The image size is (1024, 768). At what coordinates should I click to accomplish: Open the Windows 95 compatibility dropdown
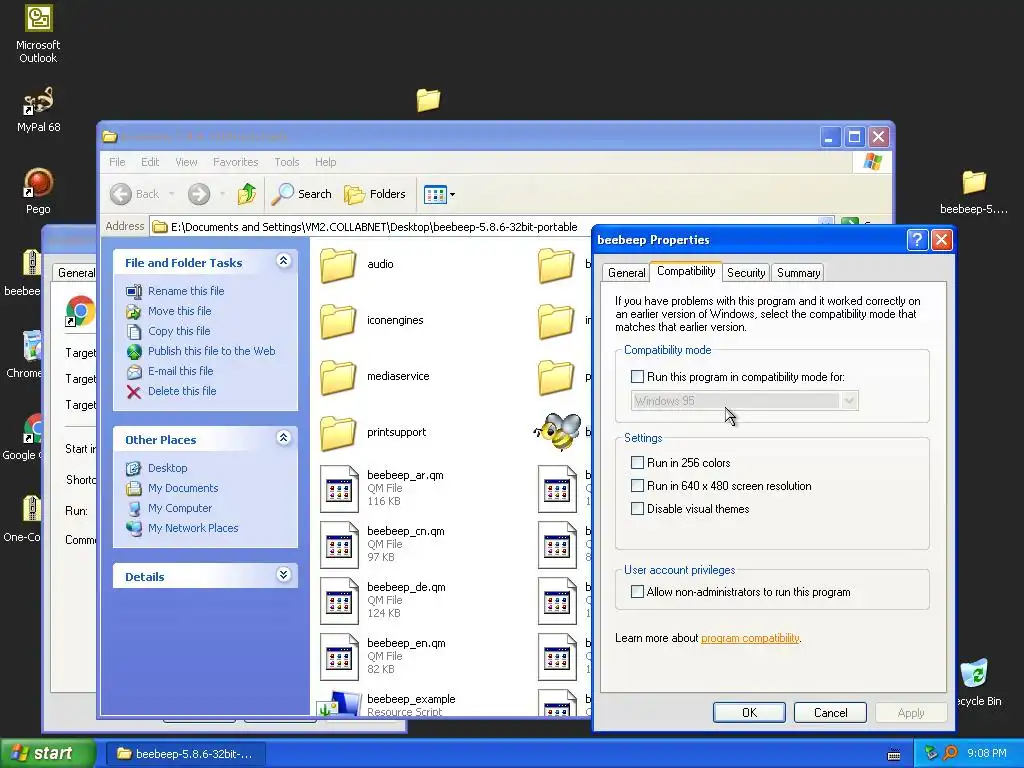[744, 401]
